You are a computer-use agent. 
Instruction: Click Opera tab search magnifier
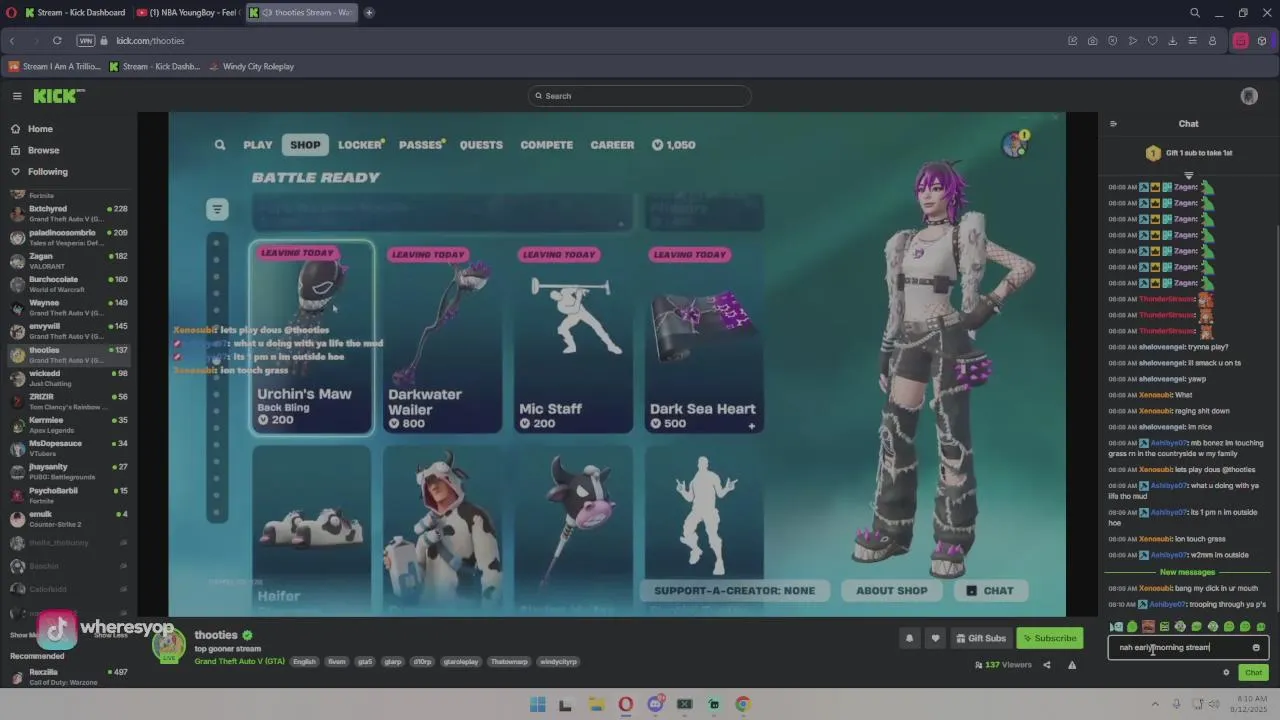pyautogui.click(x=1195, y=13)
